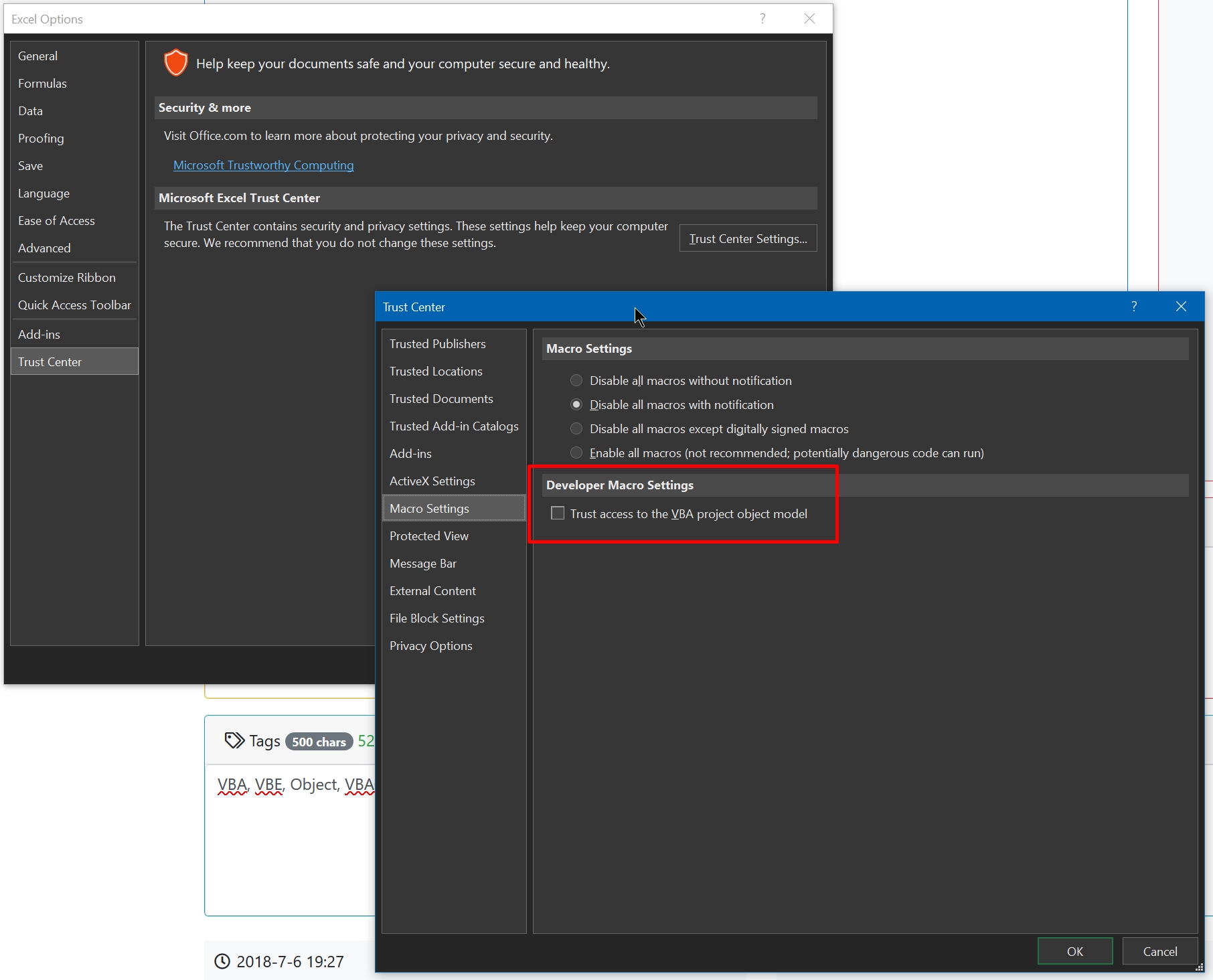Click the Trust Center help question mark icon
Image resolution: width=1213 pixels, height=980 pixels.
pos(1134,307)
